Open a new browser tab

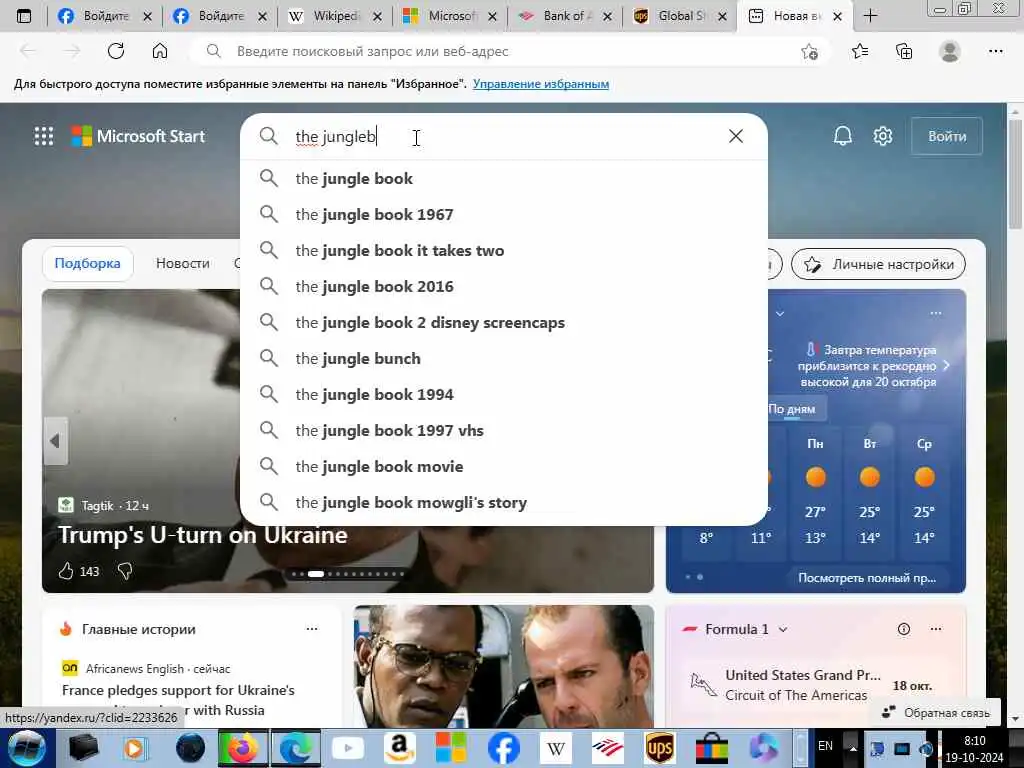click(870, 16)
